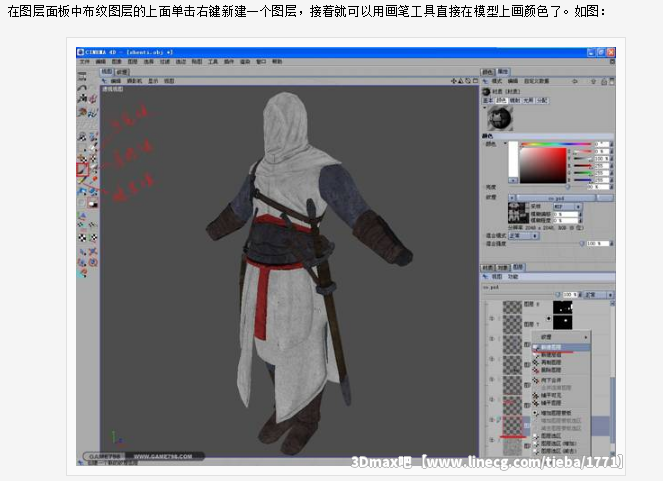The width and height of the screenshot is (663, 481).
Task: Choose 向下合并 from the context menu
Action: (x=561, y=380)
